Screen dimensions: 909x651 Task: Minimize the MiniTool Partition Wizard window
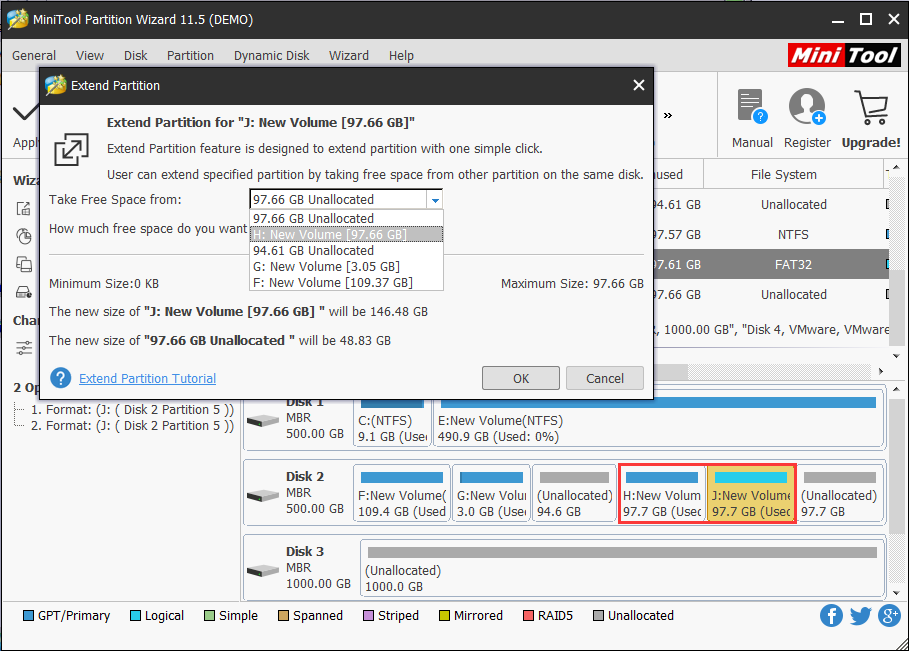[x=838, y=20]
